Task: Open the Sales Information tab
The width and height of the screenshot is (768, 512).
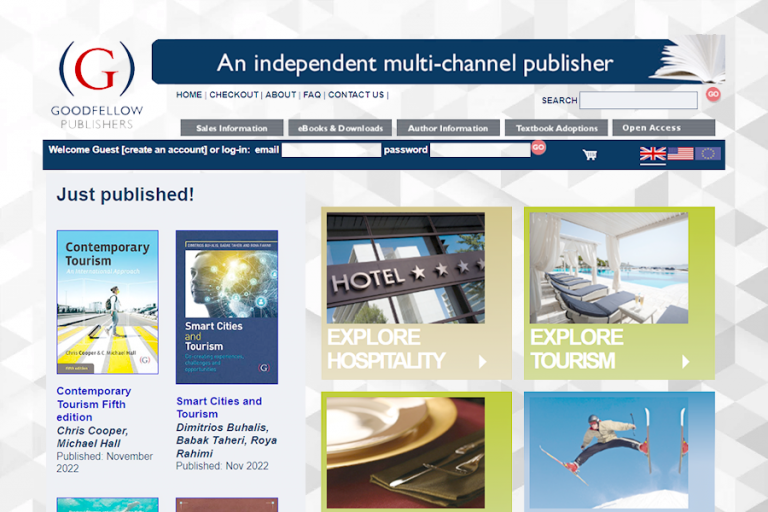Action: (231, 128)
